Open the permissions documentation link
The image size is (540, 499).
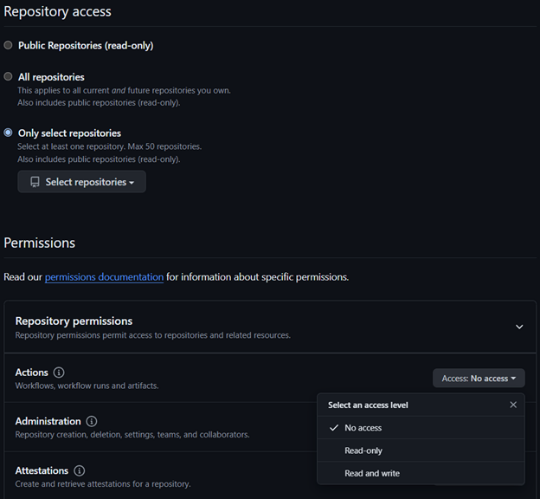(104, 277)
